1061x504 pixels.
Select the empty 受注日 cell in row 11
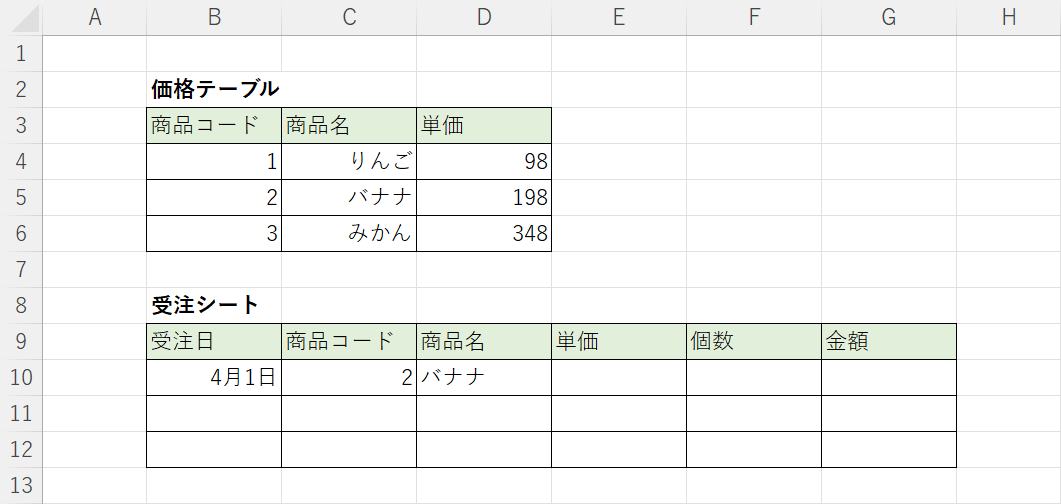(214, 413)
